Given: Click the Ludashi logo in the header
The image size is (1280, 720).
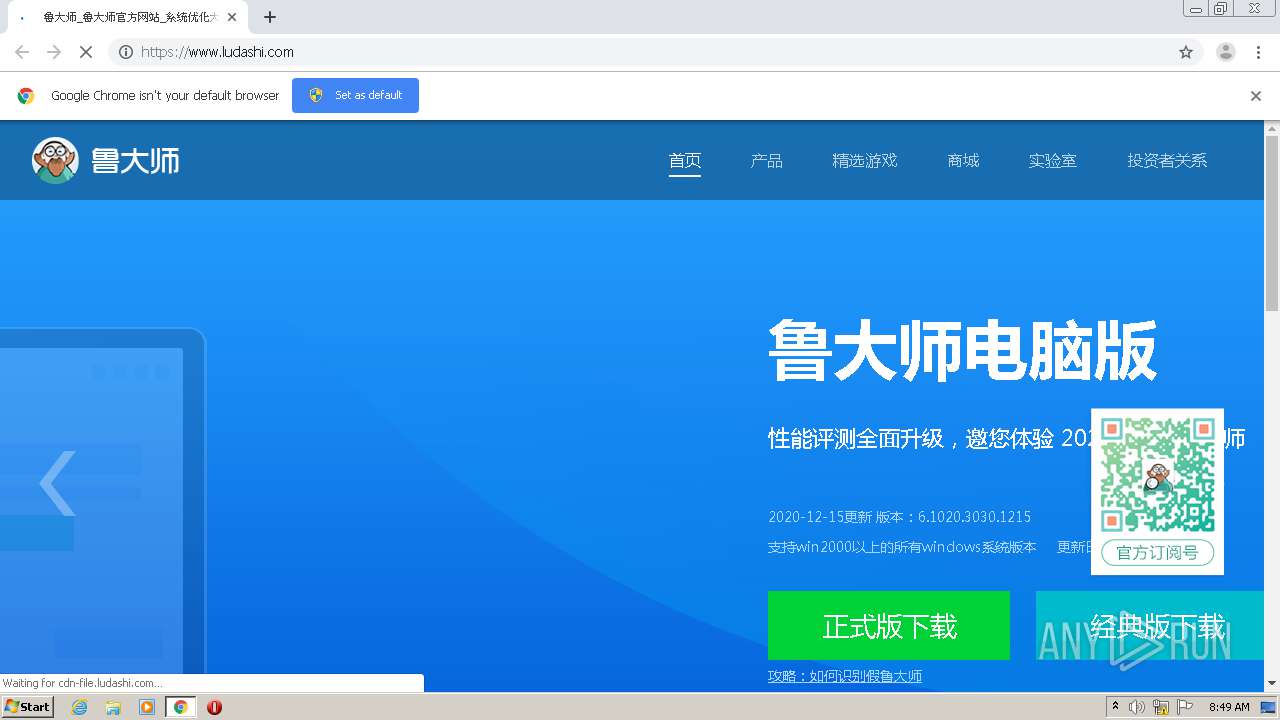Looking at the screenshot, I should point(106,160).
